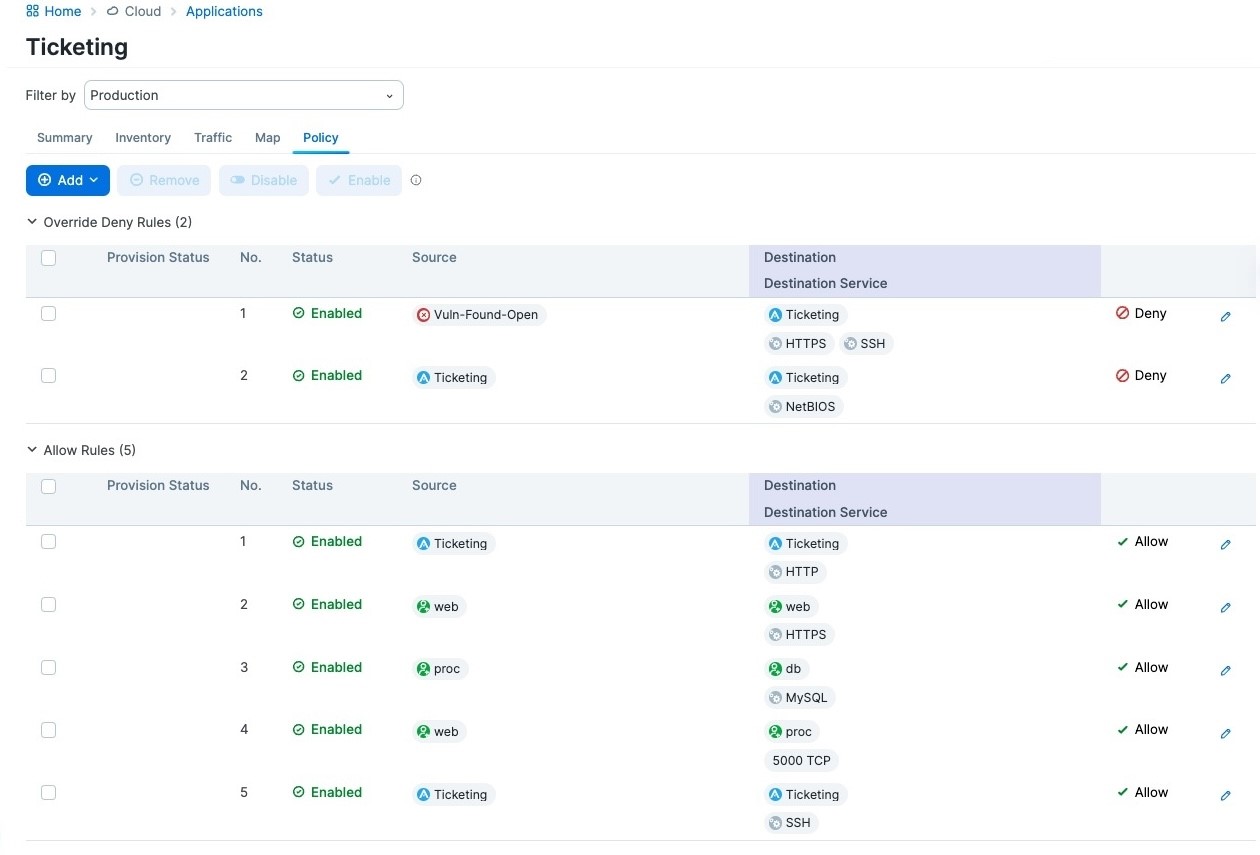This screenshot has width=1260, height=855.
Task: Switch to the Traffic tab
Action: [x=213, y=138]
